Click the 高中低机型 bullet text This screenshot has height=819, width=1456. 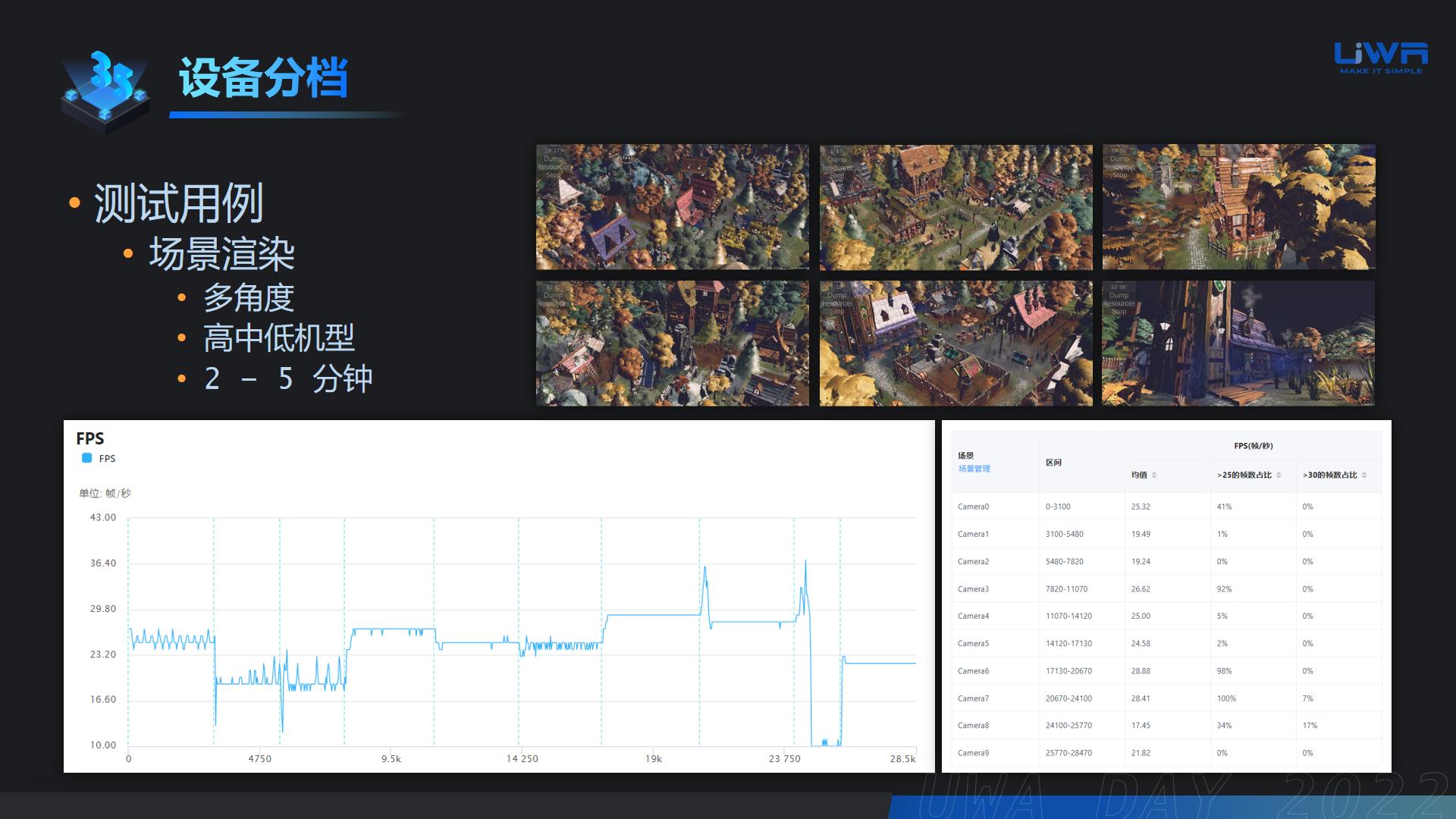tap(278, 338)
